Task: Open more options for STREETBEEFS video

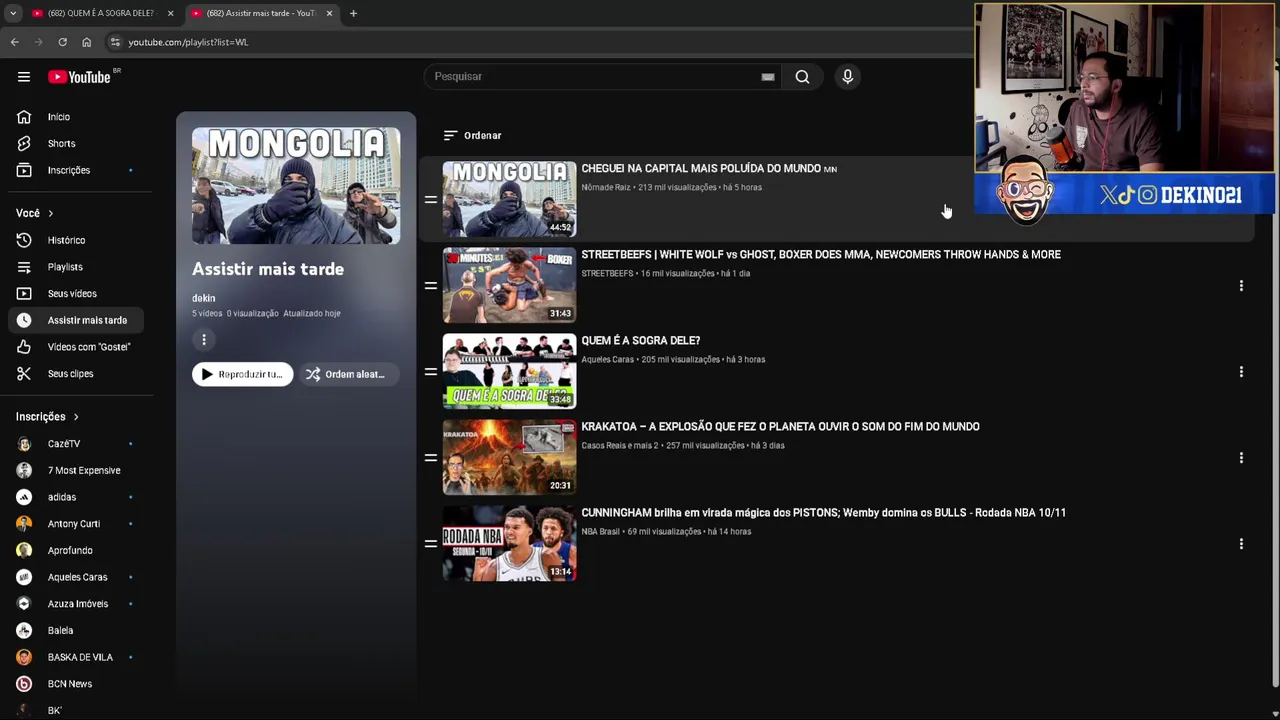Action: tap(1241, 286)
